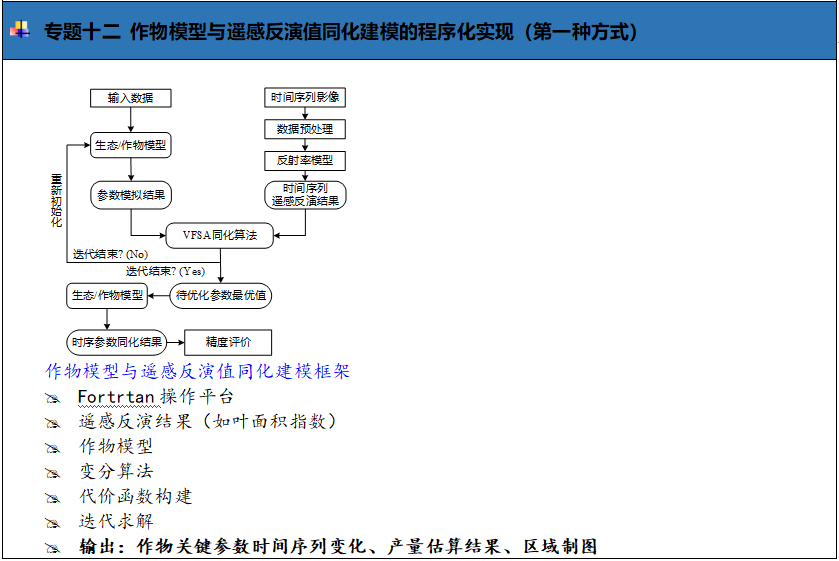Select the text 遥感反演结果（如叶面积指数）
Screen dimensions: 839x561
[x=208, y=421]
